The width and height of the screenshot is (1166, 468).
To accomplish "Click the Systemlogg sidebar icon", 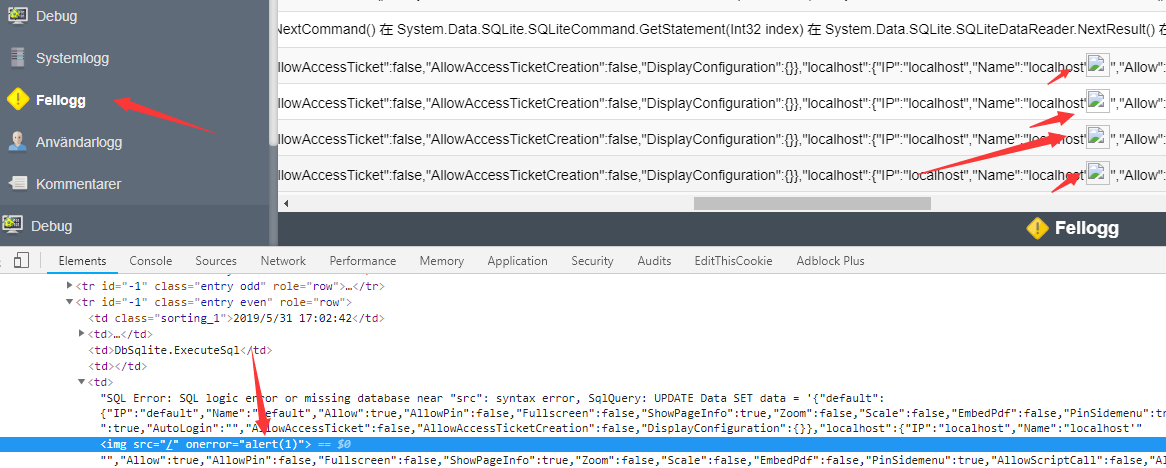I will click(x=17, y=58).
